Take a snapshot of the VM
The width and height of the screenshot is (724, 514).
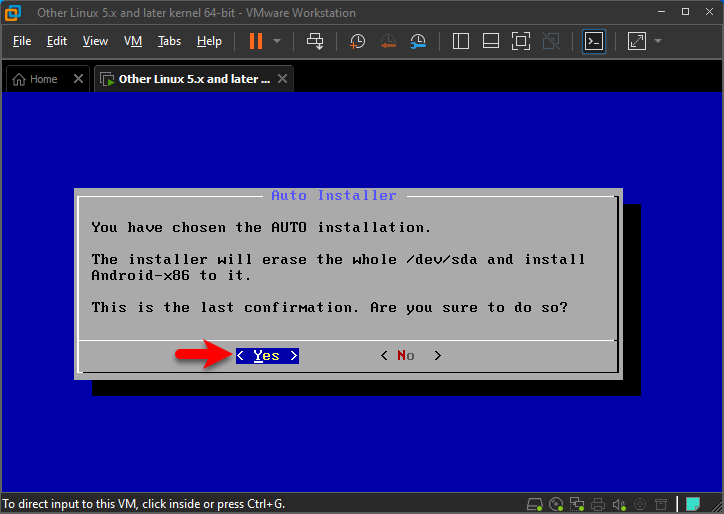357,41
